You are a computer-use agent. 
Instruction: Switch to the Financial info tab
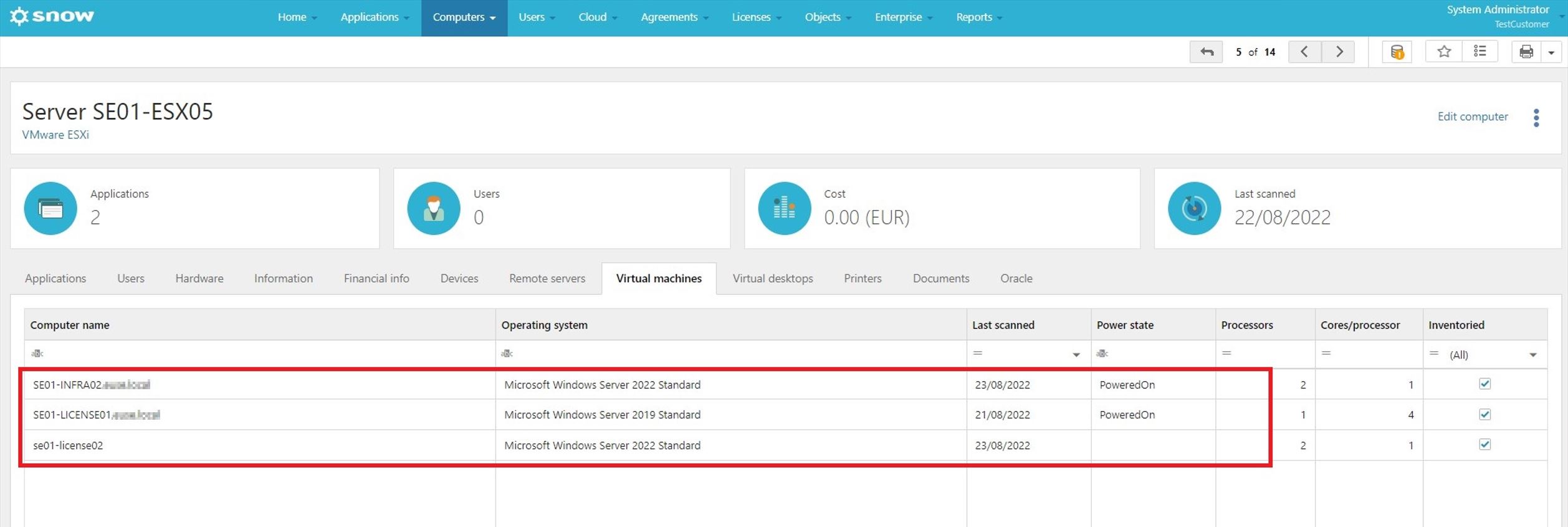[376, 279]
